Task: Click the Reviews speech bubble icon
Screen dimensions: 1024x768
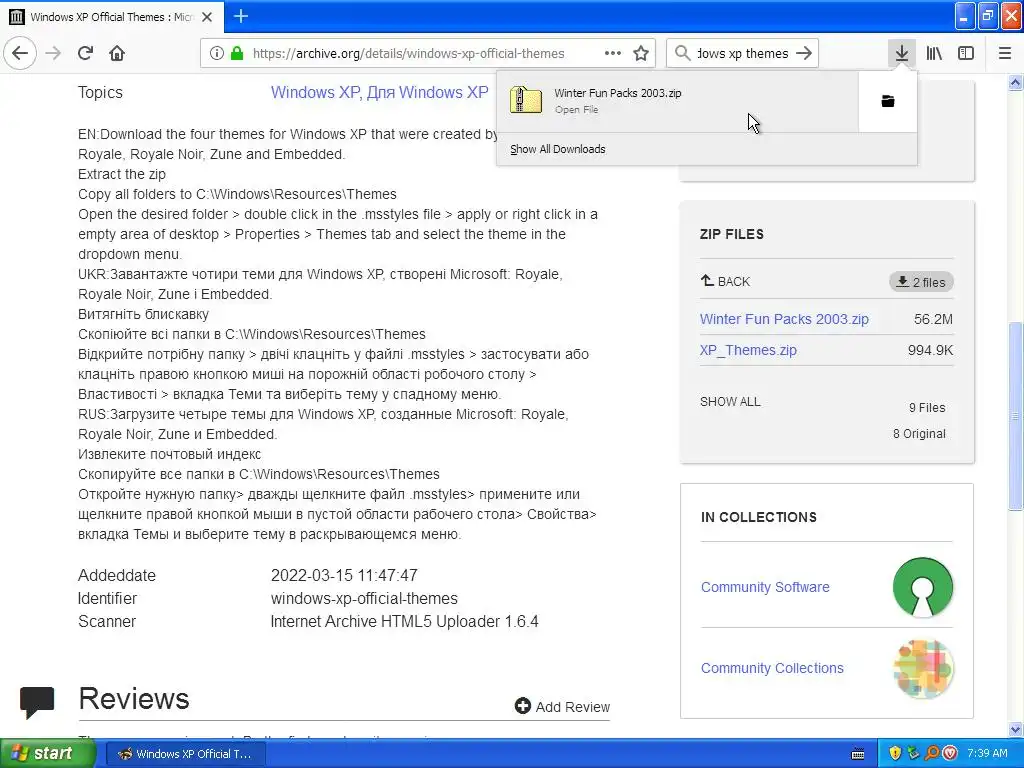Action: [x=37, y=703]
